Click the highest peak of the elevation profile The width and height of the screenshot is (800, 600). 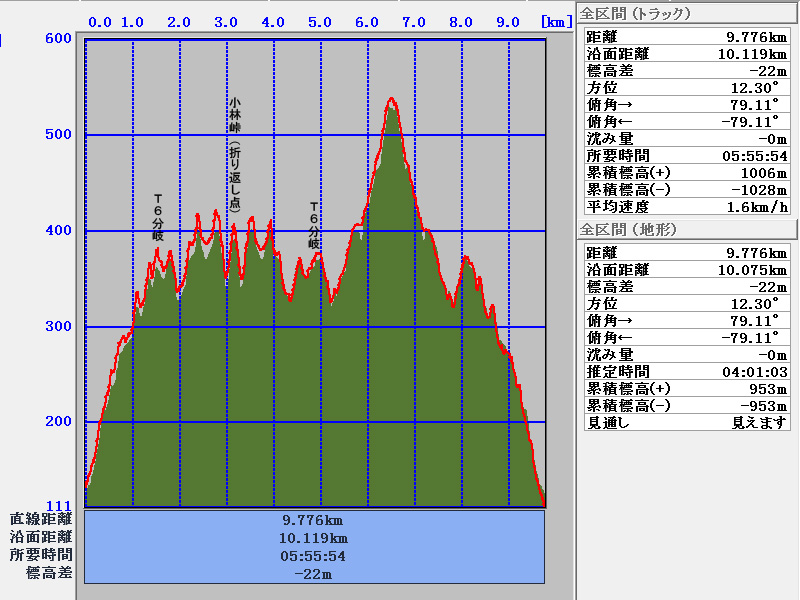click(x=391, y=100)
